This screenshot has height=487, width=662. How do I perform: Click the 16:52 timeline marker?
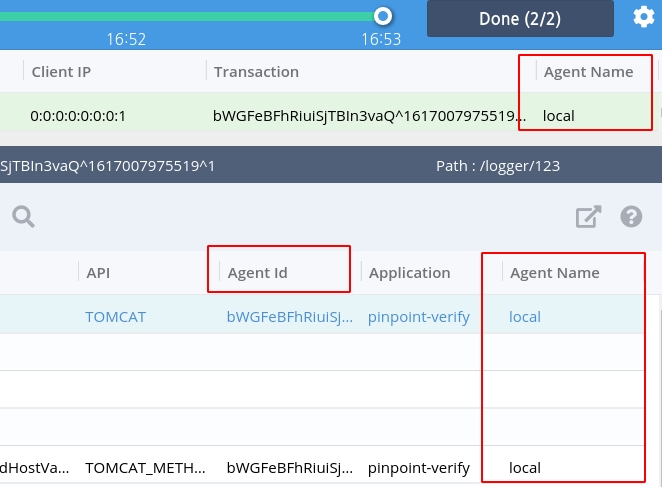pyautogui.click(x=127, y=40)
